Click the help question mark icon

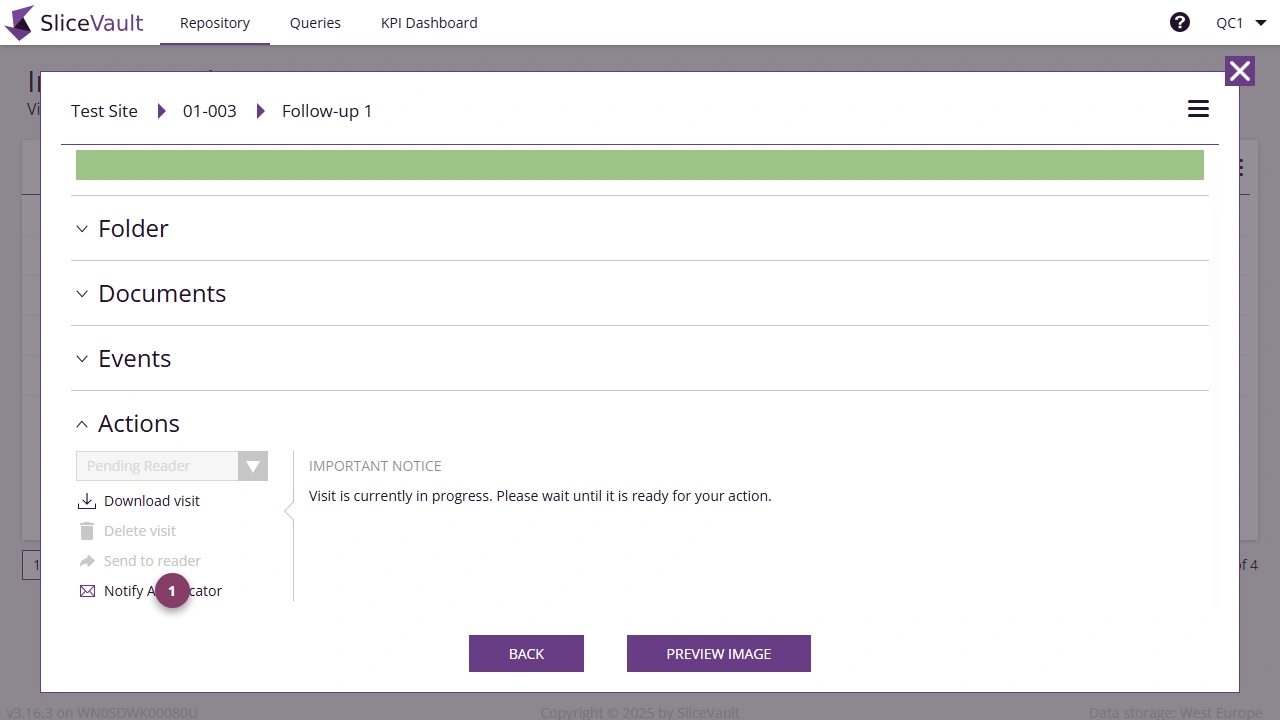click(x=1180, y=21)
